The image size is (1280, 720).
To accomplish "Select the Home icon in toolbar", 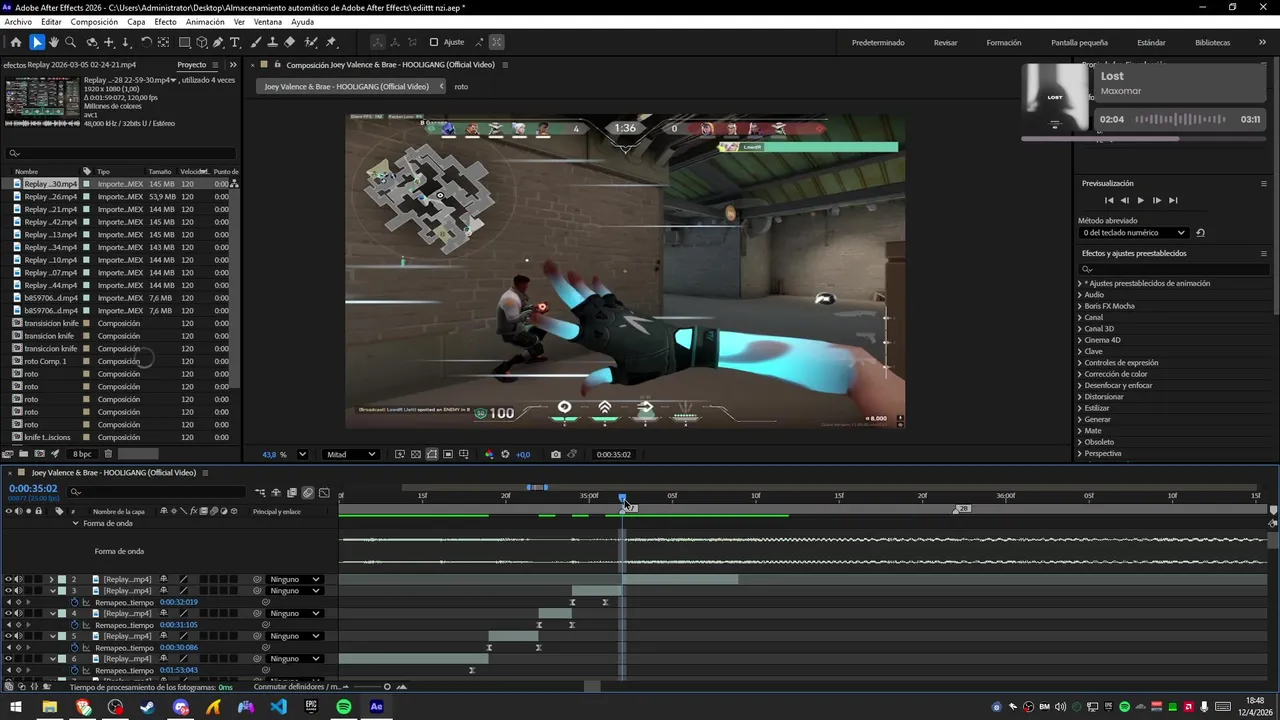I will 16,42.
